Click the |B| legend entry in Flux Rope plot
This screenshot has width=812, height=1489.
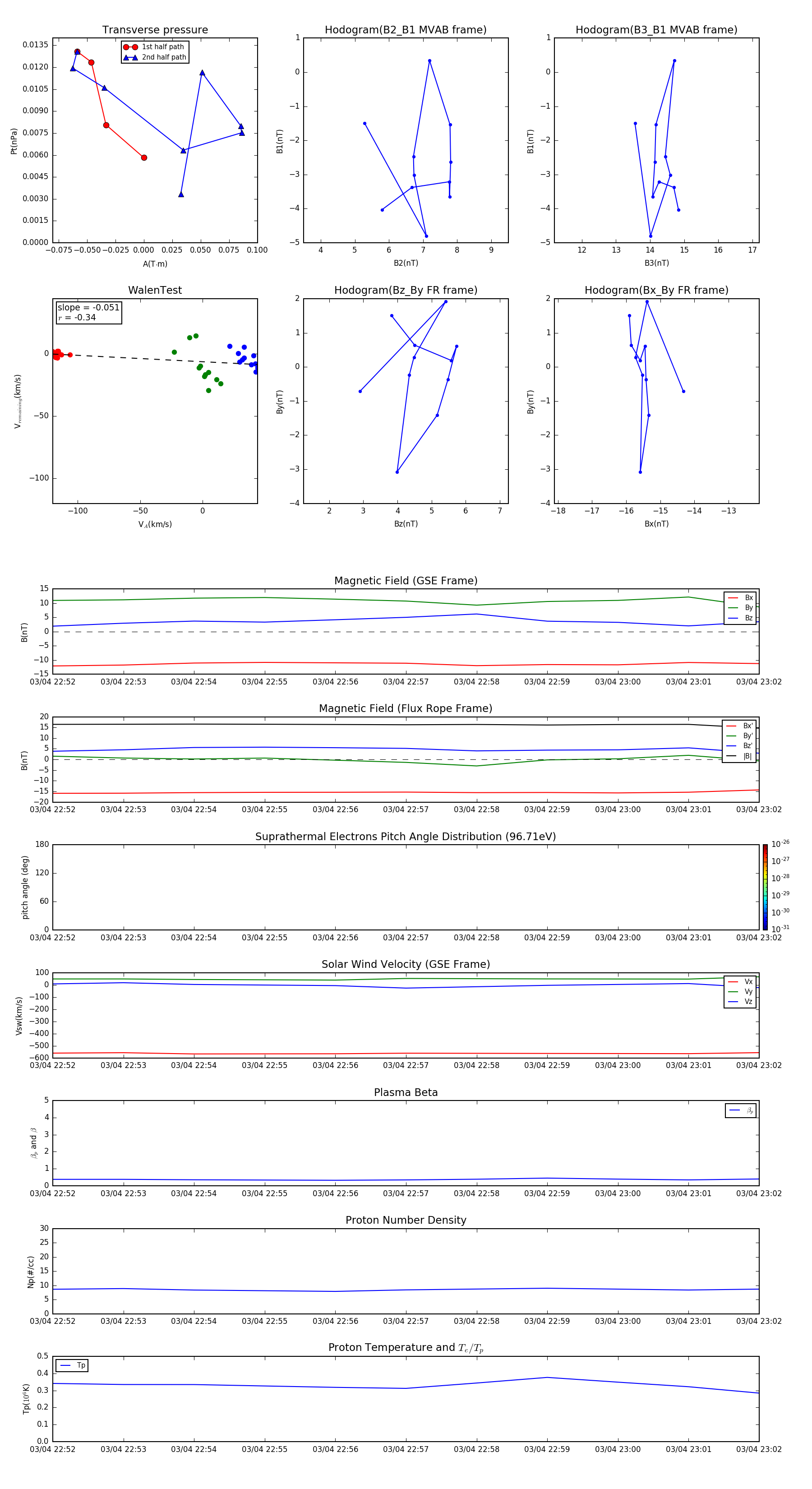click(739, 756)
